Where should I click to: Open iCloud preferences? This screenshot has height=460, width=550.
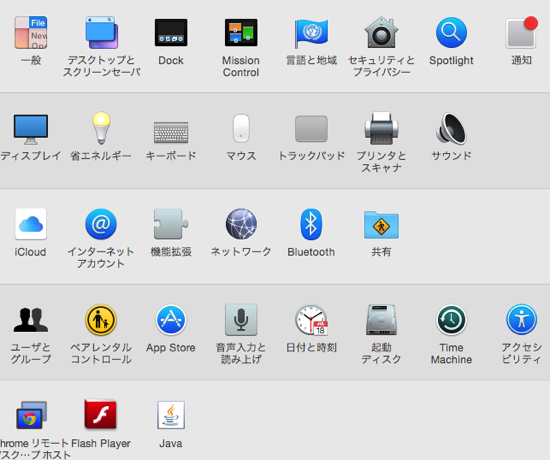click(x=31, y=224)
